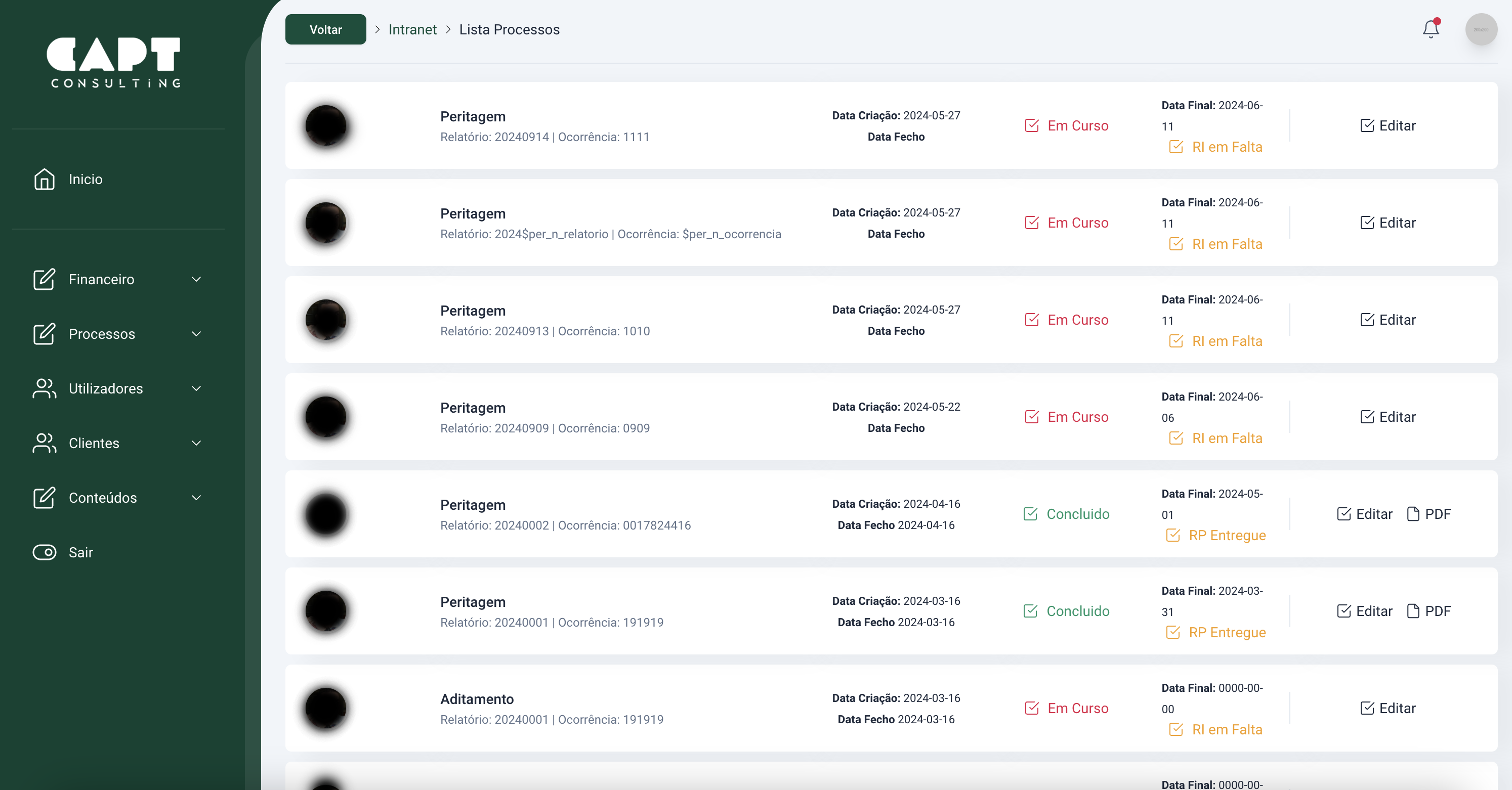Click the Clientes people icon
The width and height of the screenshot is (1512, 790).
44,444
